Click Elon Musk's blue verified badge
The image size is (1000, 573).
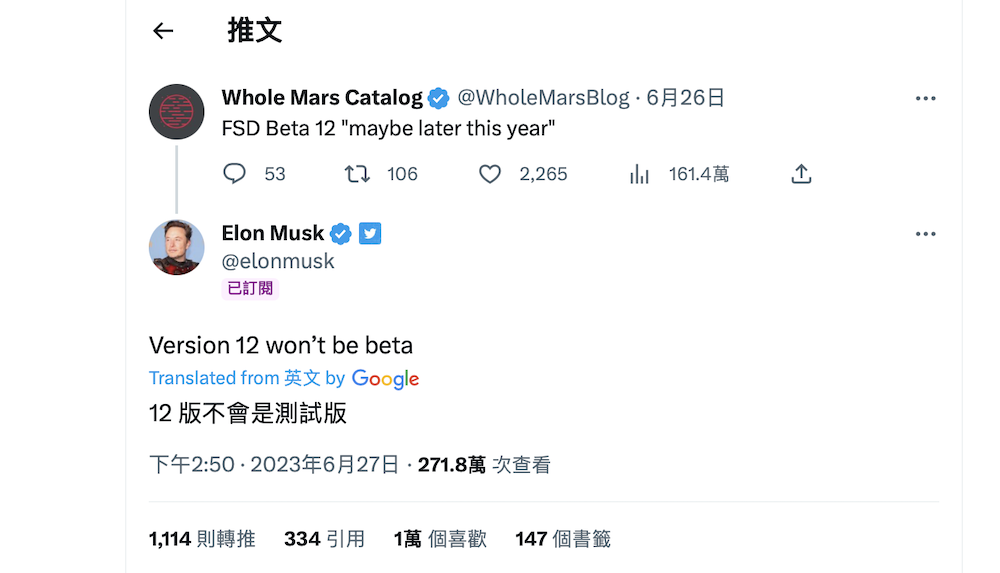pos(340,234)
